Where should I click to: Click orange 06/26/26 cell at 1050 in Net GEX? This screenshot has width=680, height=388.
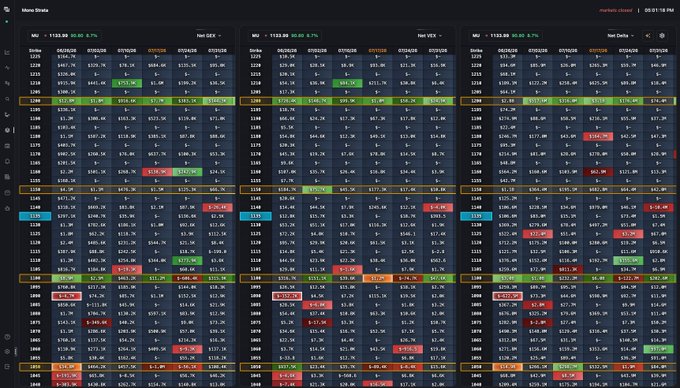(x=66, y=367)
